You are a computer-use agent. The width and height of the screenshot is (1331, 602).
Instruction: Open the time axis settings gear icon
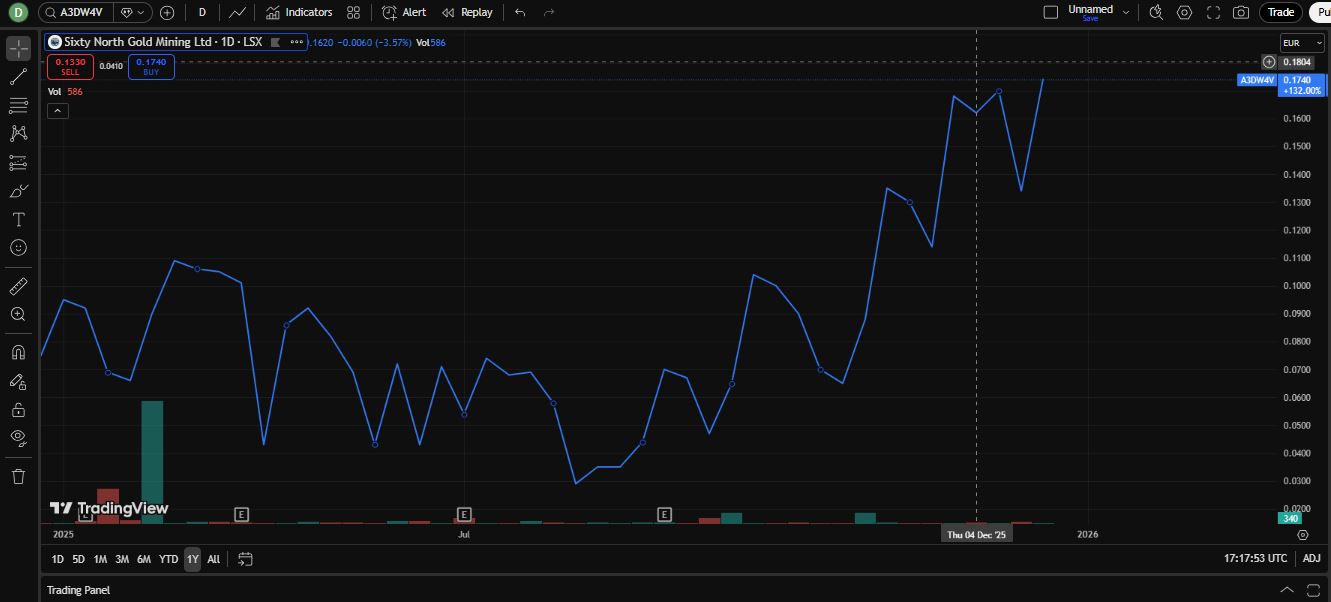click(x=1302, y=535)
